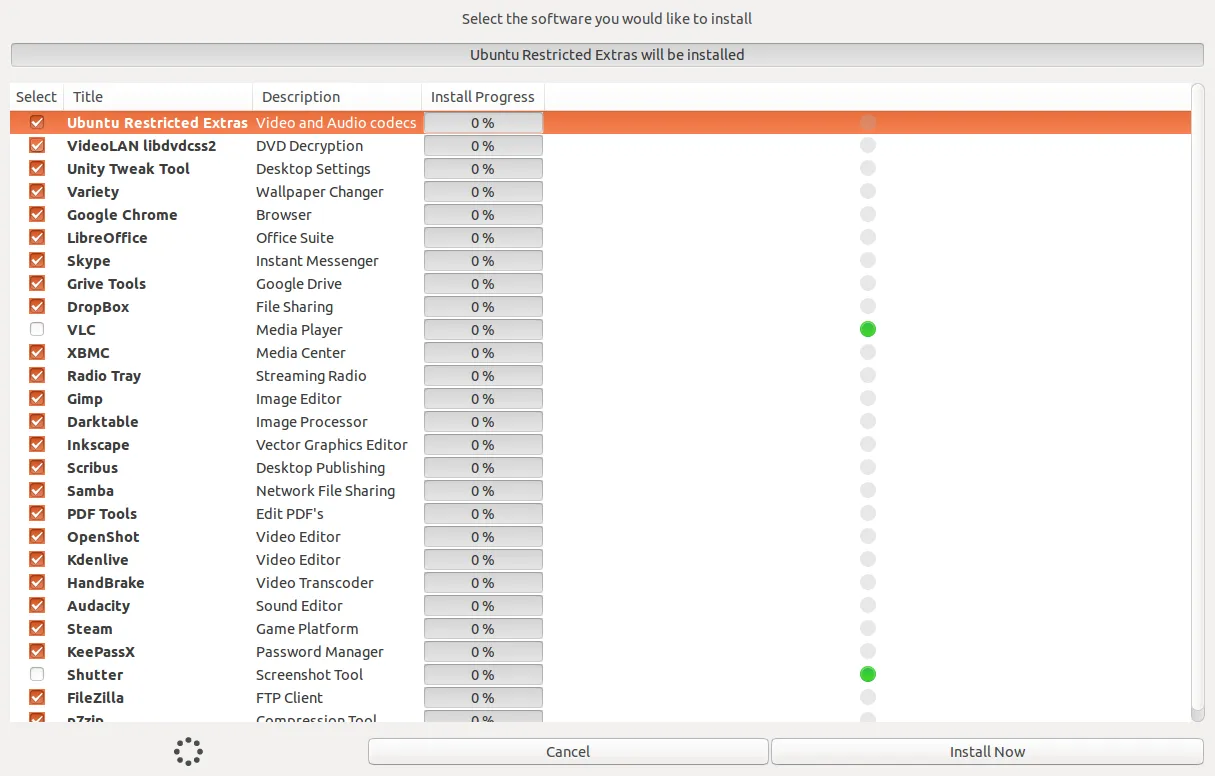Click the Inkscape install progress bar
1215x776 pixels.
point(483,445)
